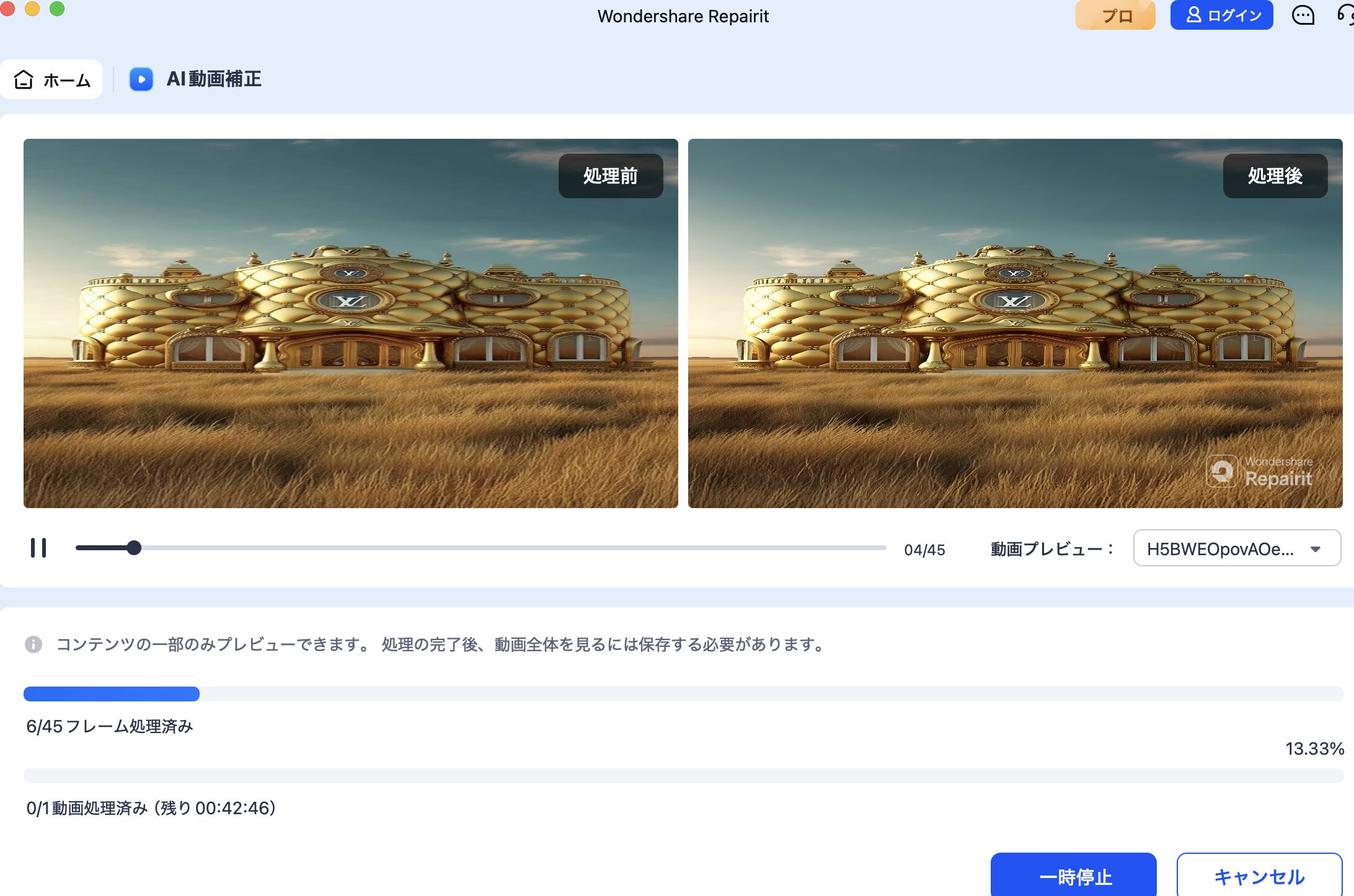The image size is (1354, 896).
Task: Click the frame processing progress bar
Action: click(x=683, y=694)
